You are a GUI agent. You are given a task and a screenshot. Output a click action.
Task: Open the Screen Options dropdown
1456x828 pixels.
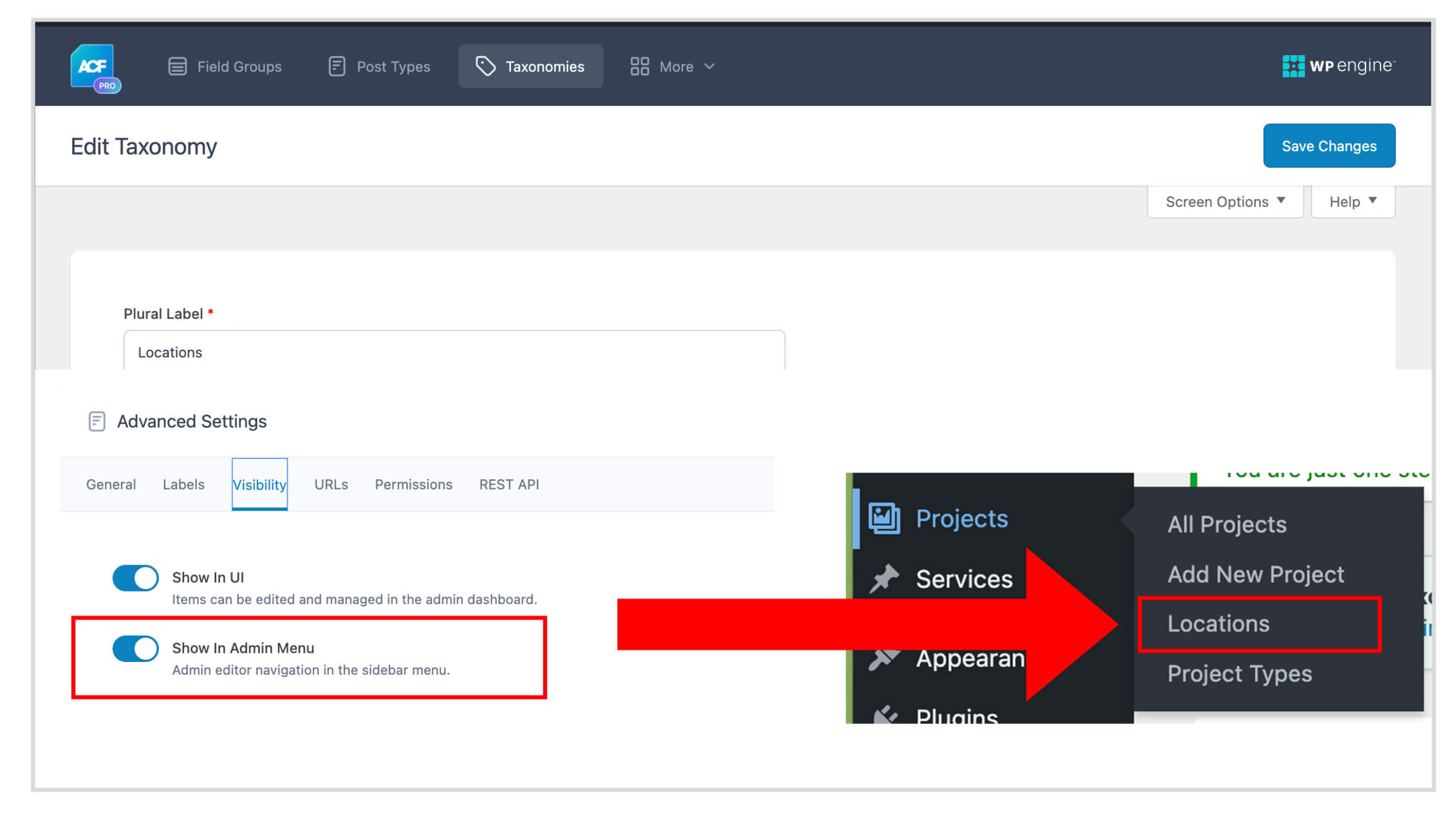1225,201
